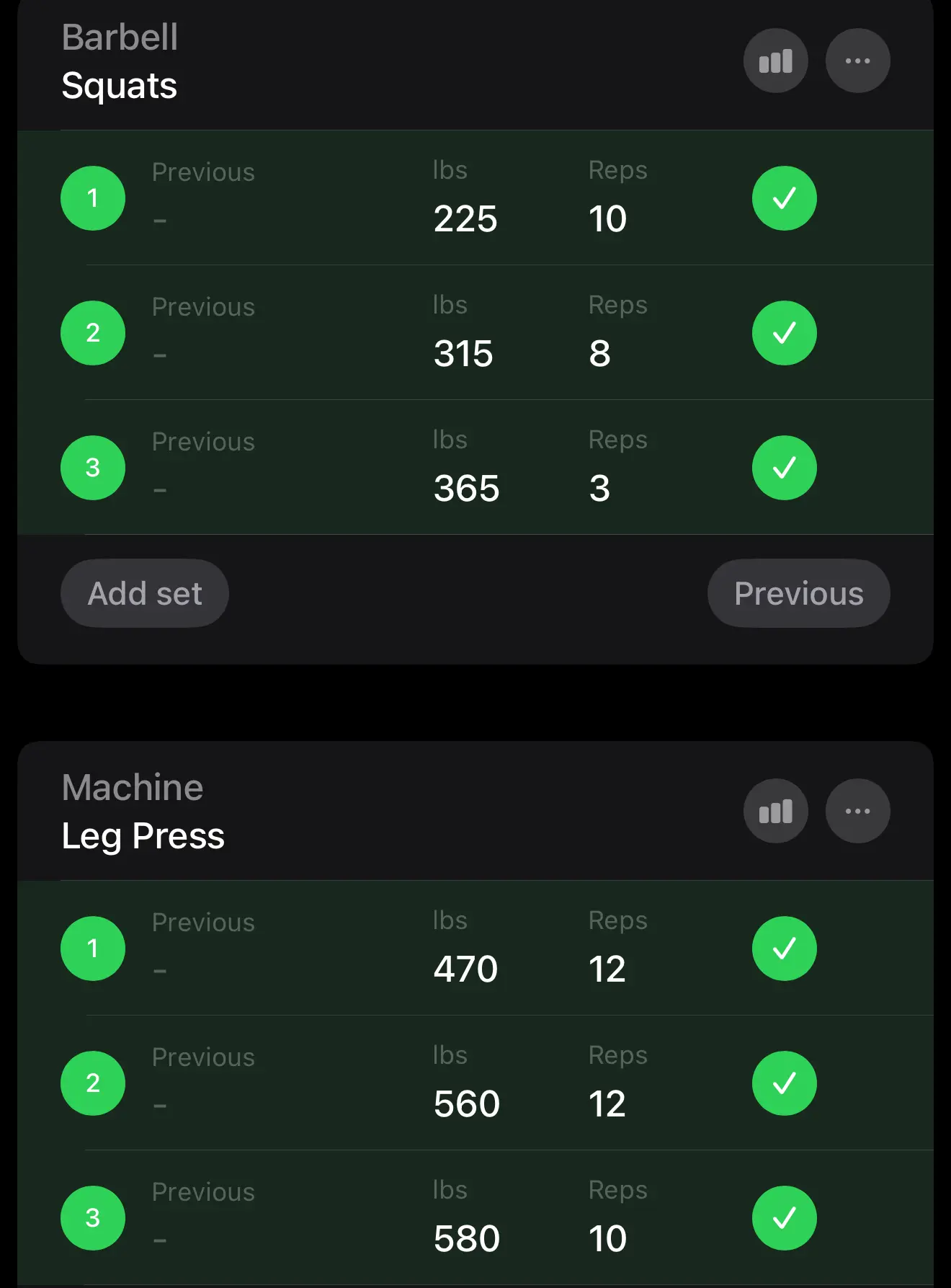Screen dimensions: 951x1288
Task: Uncheck the 315 lbs squat set
Action: 784,333
